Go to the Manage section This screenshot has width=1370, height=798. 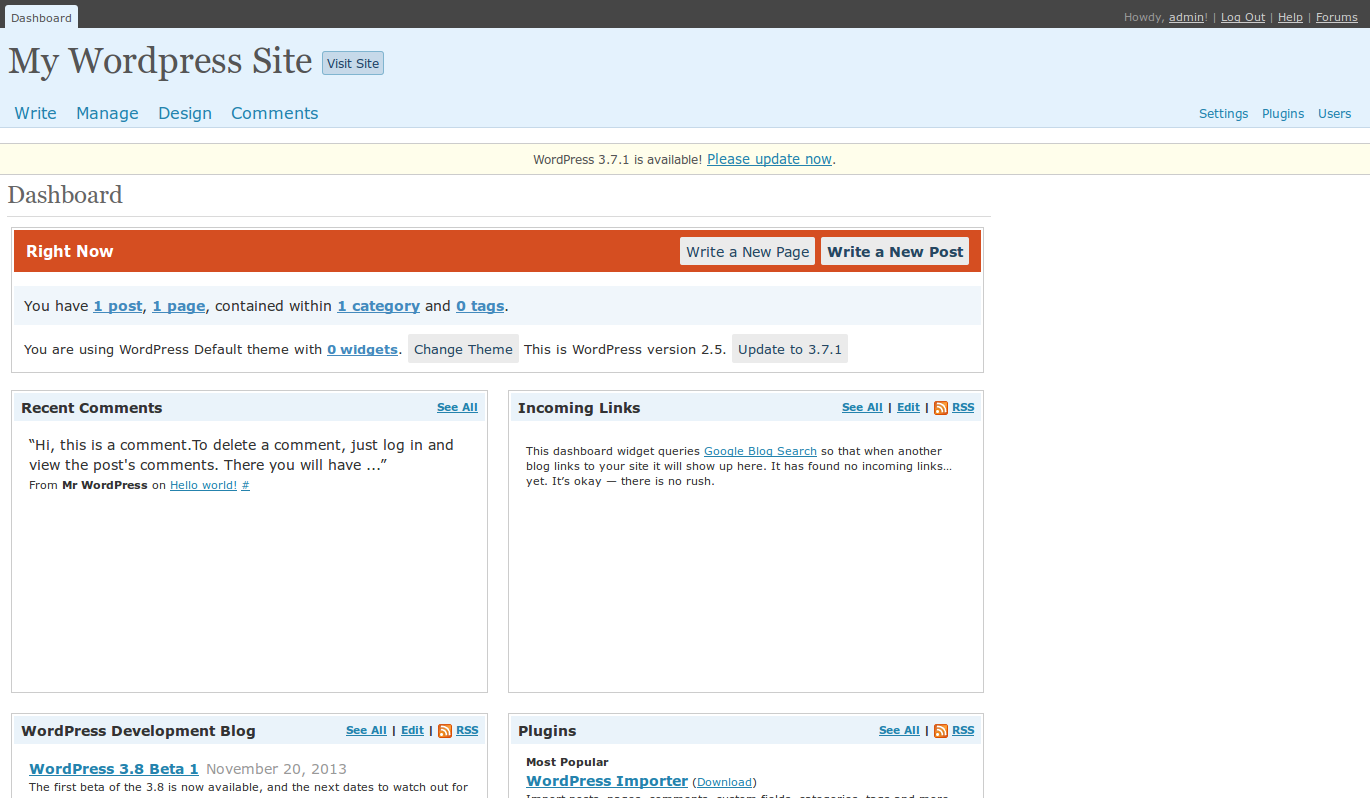pyautogui.click(x=107, y=113)
